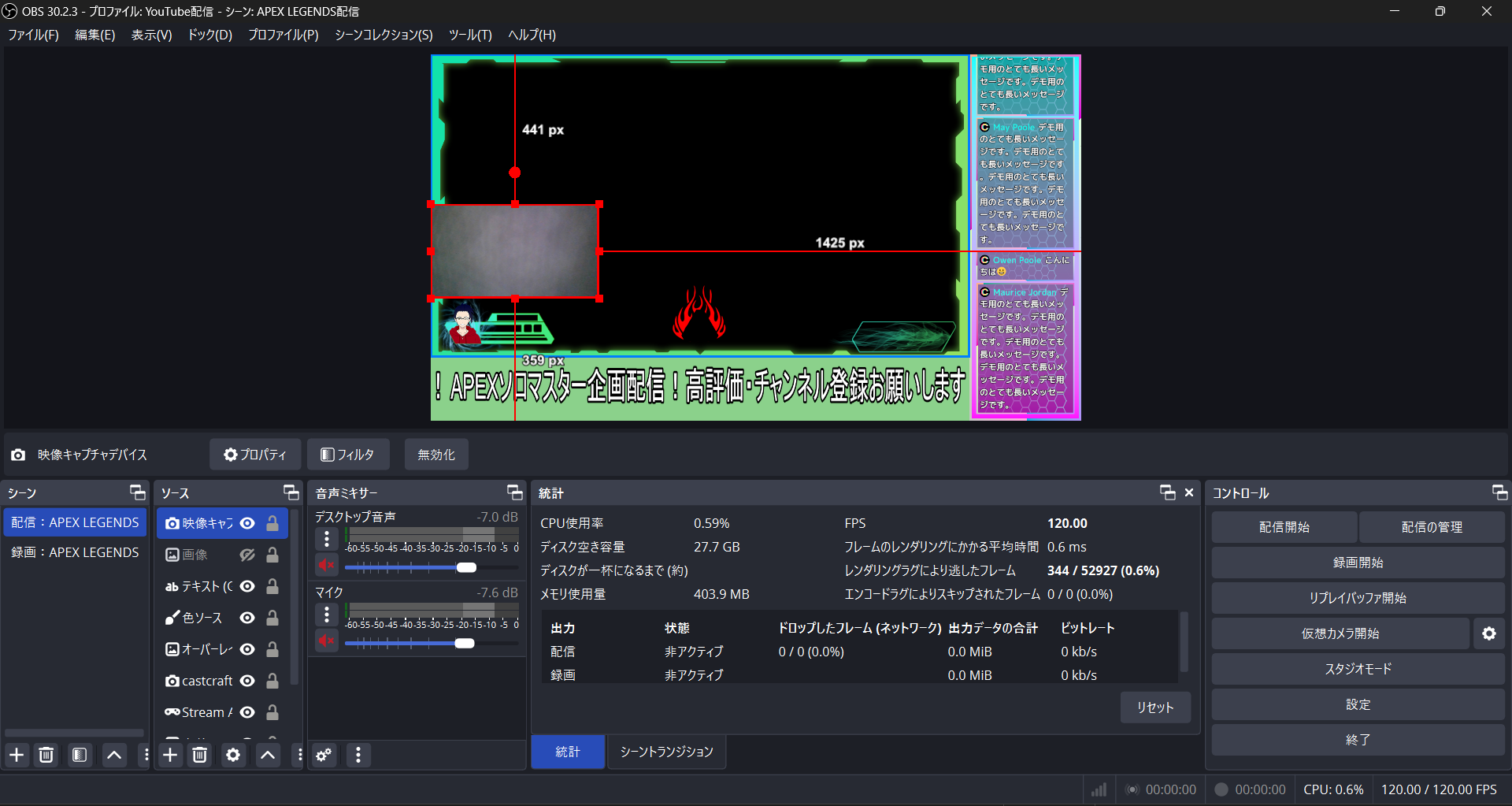Undock the コントロール panel with the float icon
Screen dimensions: 1512x806
1500,492
